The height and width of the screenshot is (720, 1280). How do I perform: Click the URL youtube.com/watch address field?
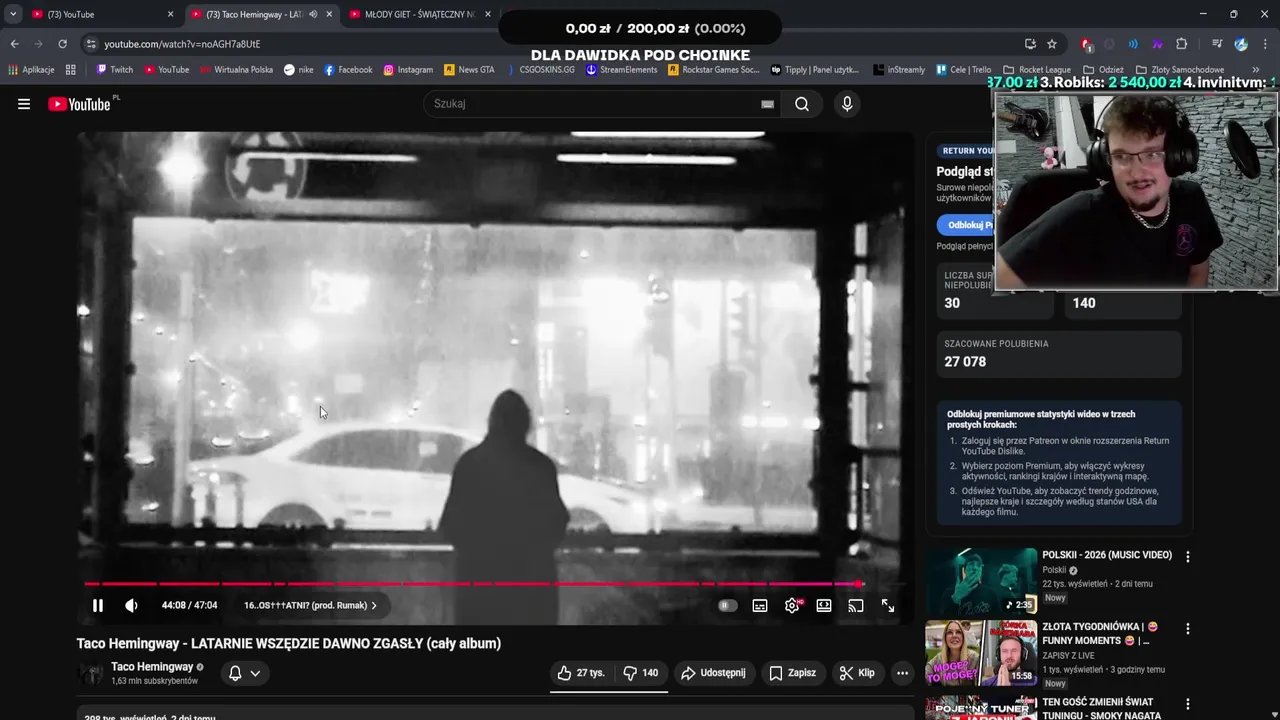pos(182,44)
